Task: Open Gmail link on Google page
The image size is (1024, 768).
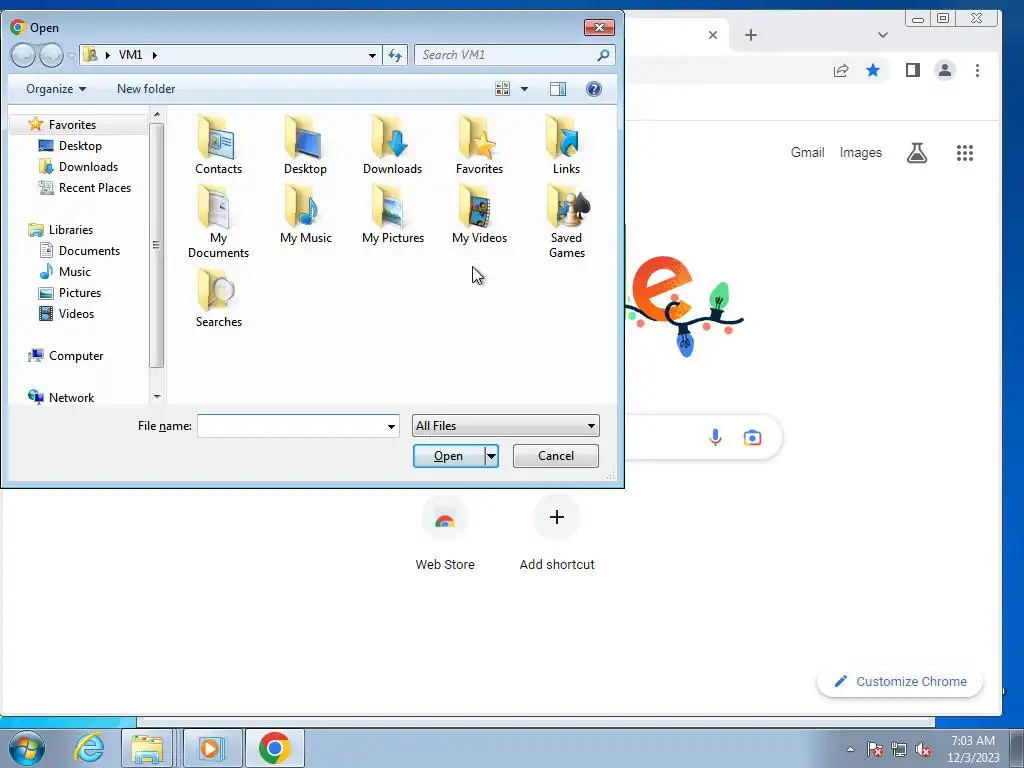Action: tap(807, 152)
